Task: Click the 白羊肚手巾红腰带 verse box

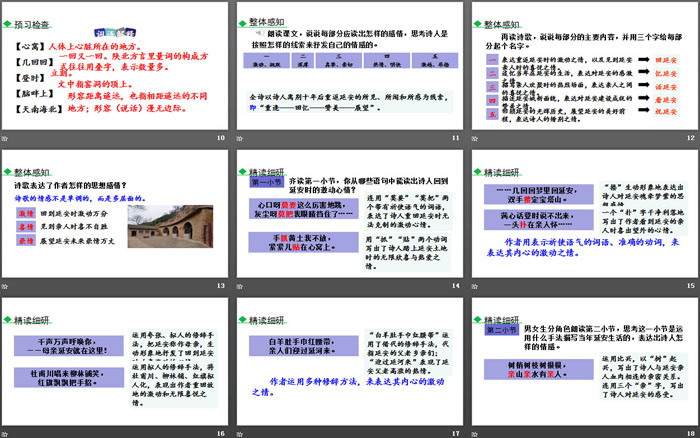Action: (303, 346)
